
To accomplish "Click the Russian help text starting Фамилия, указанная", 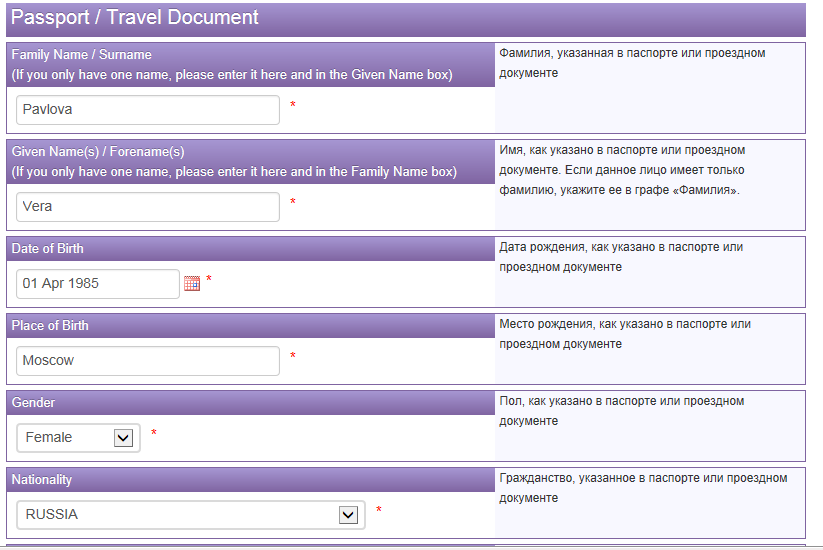I will coord(632,63).
